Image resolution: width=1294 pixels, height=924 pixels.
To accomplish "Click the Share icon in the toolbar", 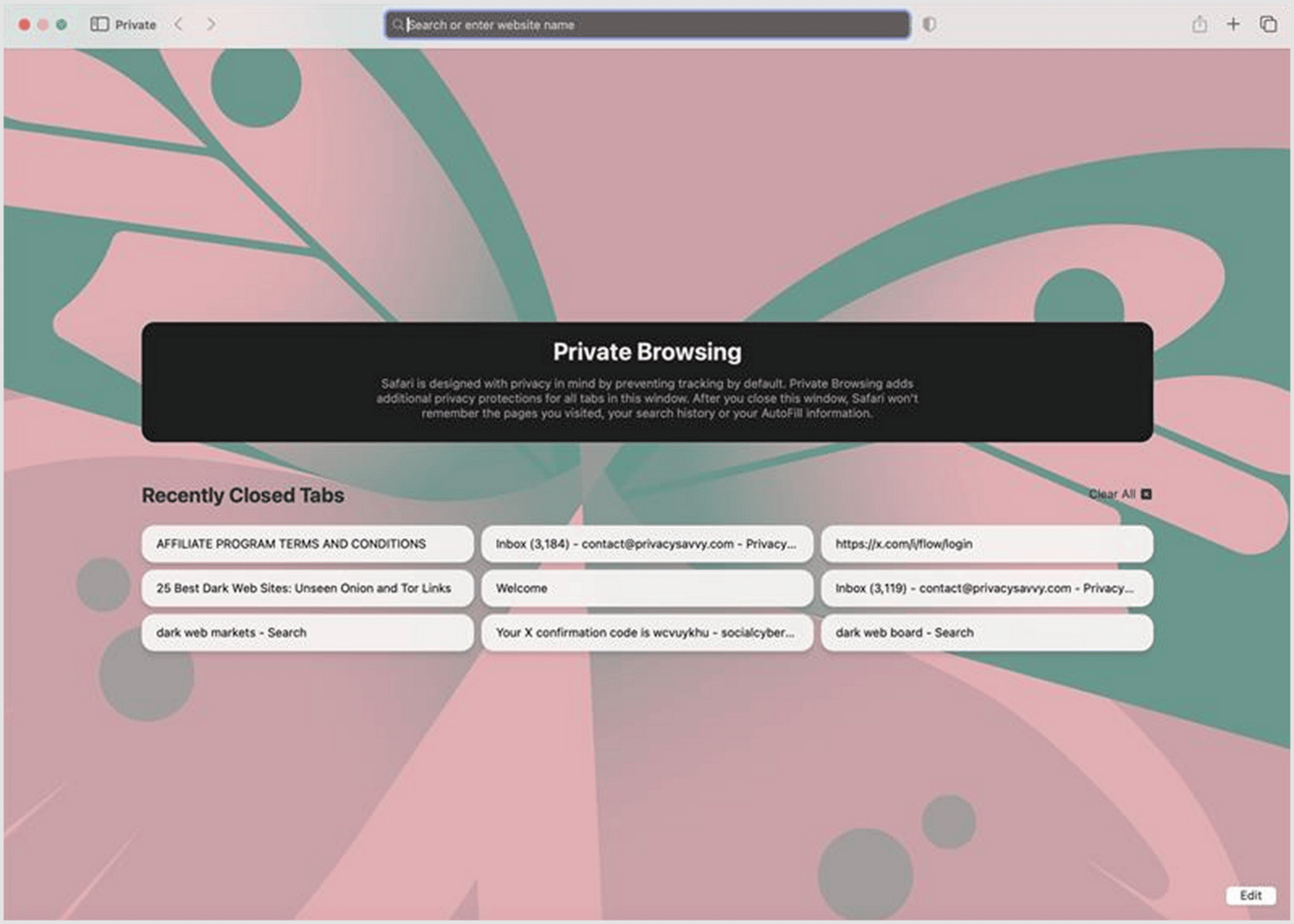I will [1199, 24].
